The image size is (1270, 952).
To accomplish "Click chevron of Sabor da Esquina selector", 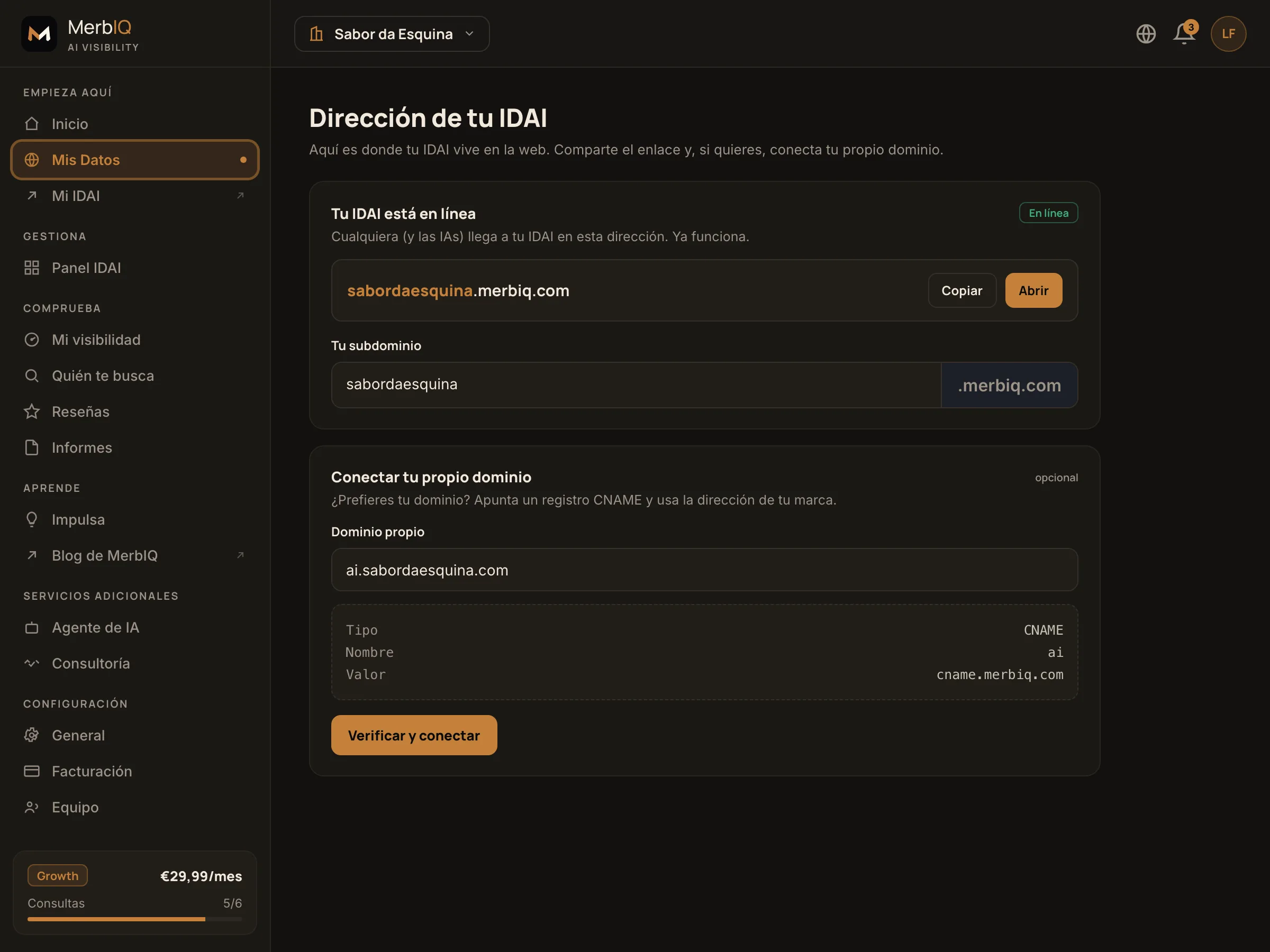I will pos(469,34).
